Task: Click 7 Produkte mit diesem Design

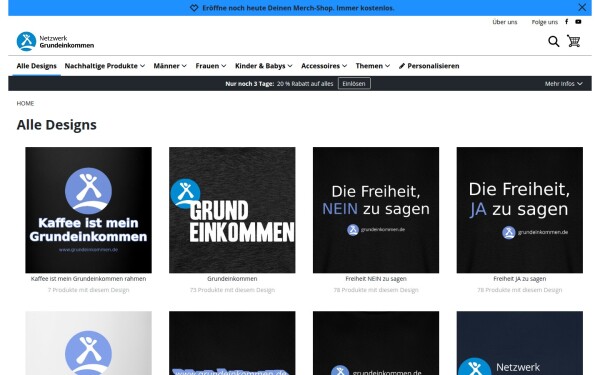Action: [88, 290]
